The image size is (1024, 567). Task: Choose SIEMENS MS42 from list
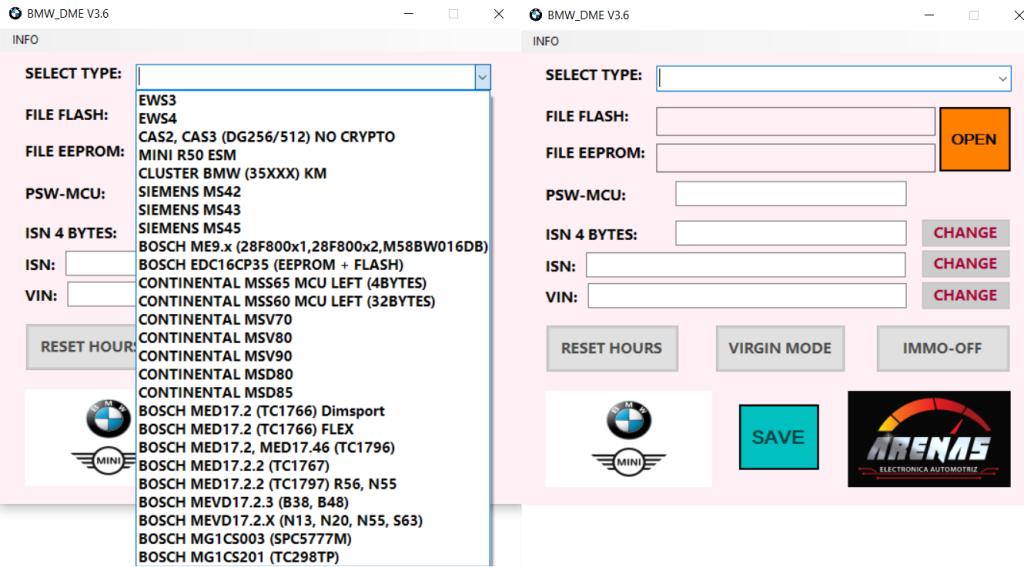pyautogui.click(x=313, y=191)
